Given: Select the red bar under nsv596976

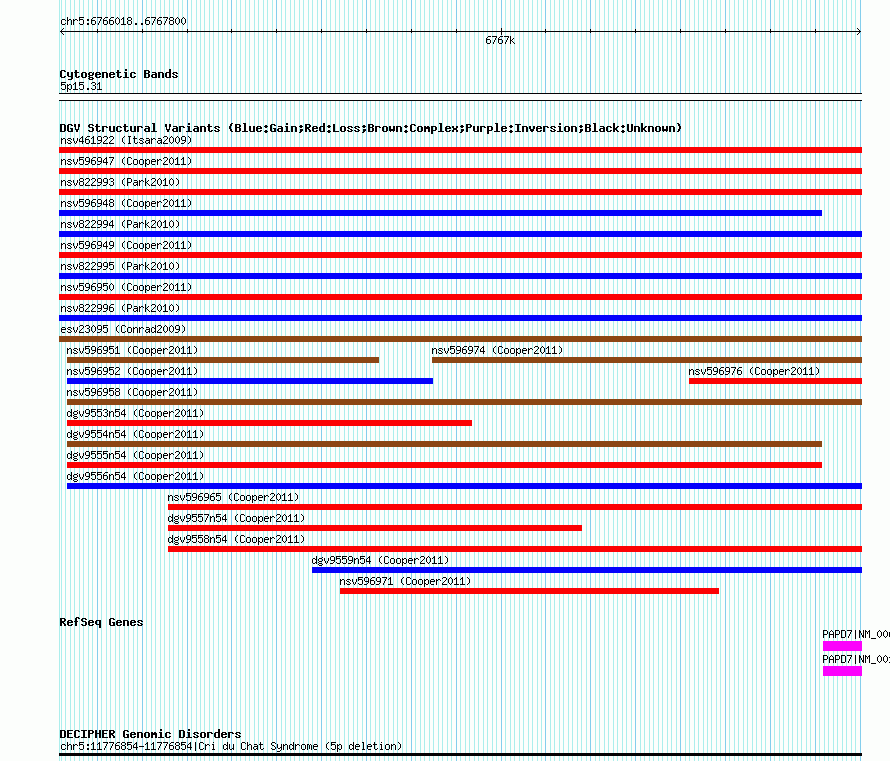Looking at the screenshot, I should (x=775, y=381).
